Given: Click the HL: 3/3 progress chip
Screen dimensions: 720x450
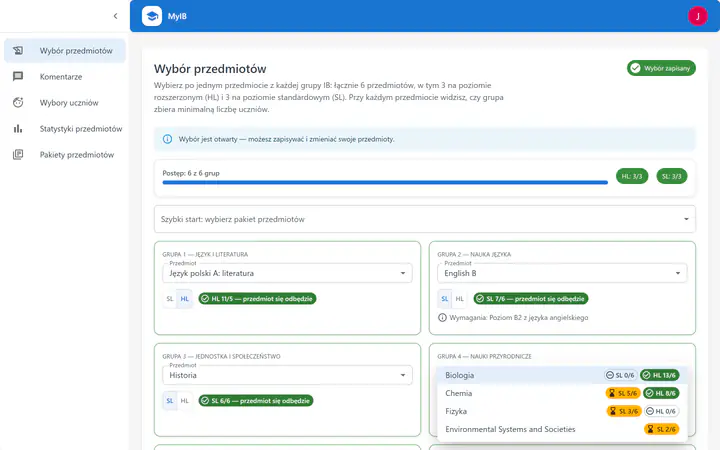Looking at the screenshot, I should (632, 176).
